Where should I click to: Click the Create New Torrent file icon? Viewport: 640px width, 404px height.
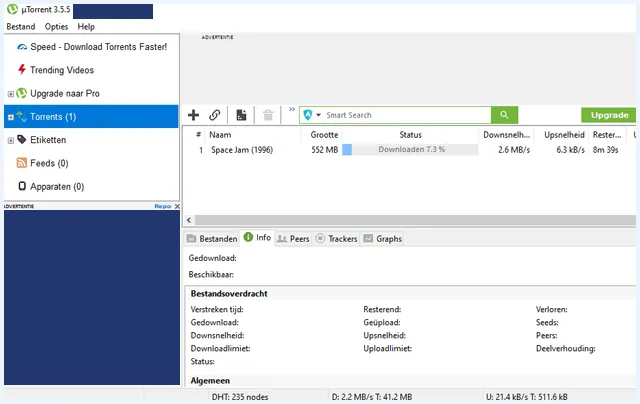[241, 115]
